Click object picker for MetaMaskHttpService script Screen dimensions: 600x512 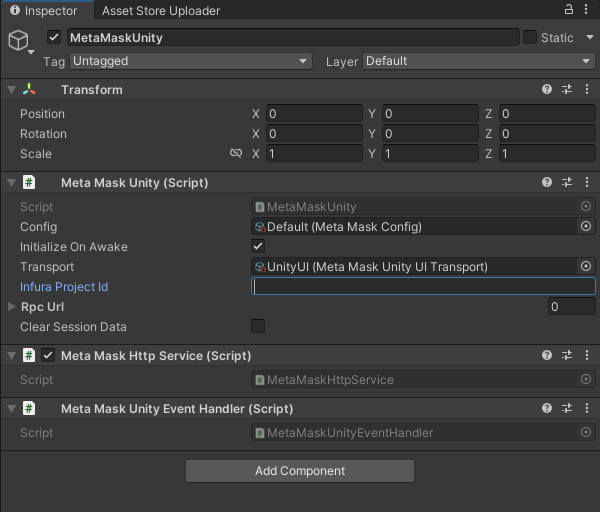586,379
